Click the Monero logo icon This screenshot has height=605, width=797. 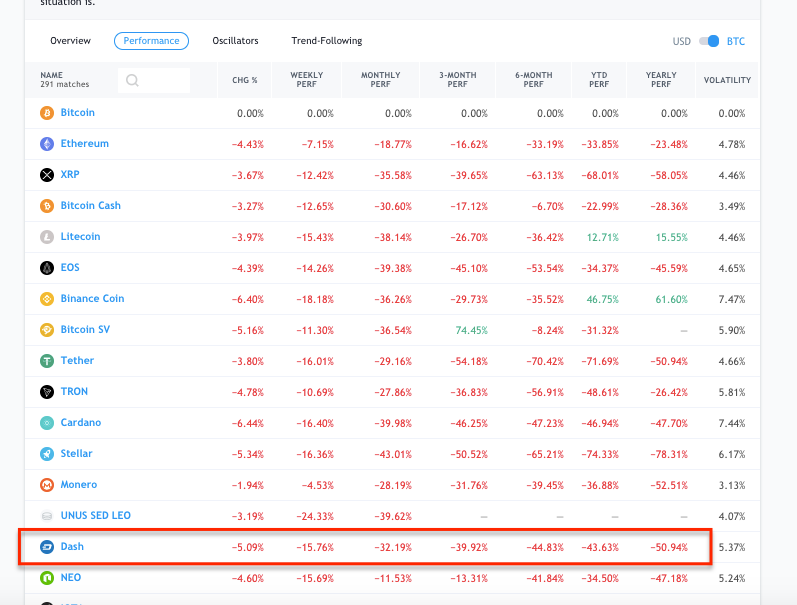47,485
